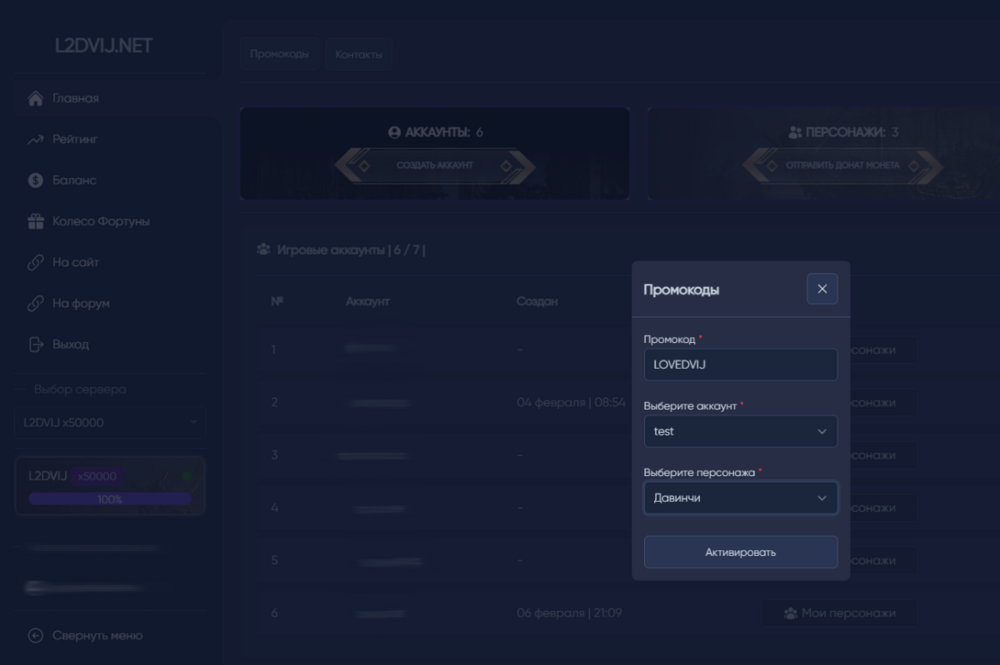
Task: Click the Выход logout icon
Action: [35, 345]
